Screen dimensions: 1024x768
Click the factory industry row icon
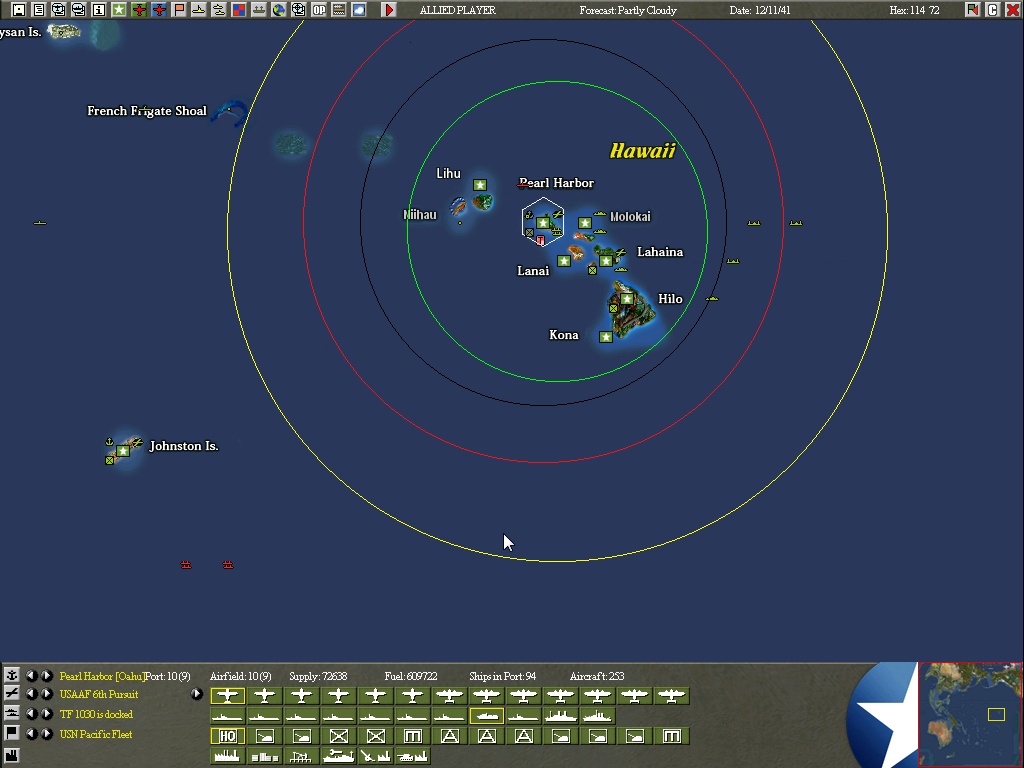pos(12,755)
